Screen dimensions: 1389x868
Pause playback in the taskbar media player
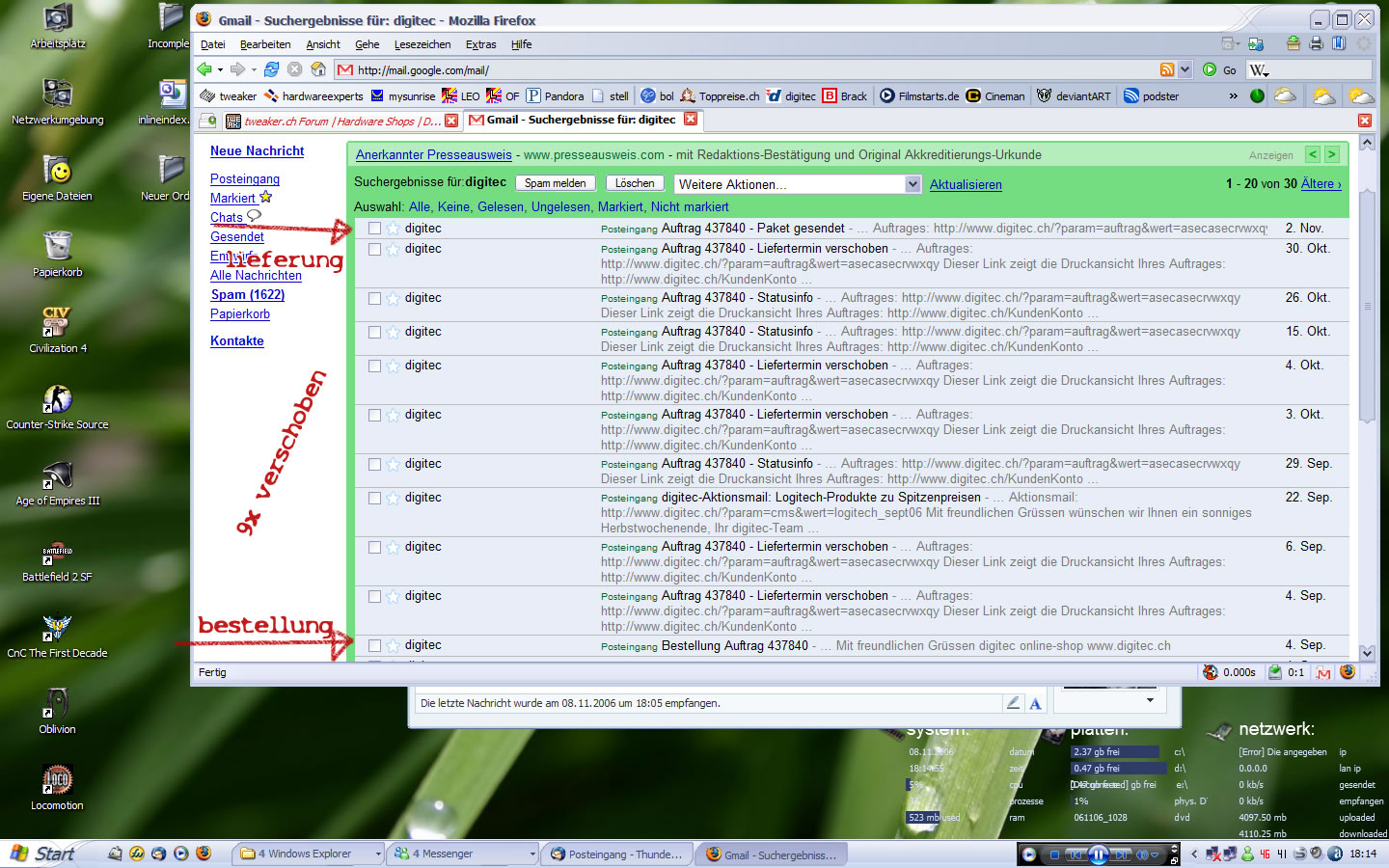[x=1098, y=854]
